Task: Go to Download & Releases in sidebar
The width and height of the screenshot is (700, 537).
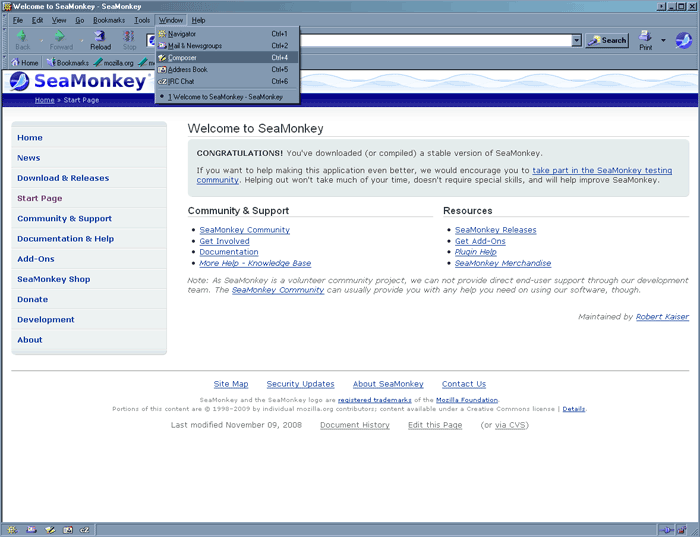Action: [63, 178]
